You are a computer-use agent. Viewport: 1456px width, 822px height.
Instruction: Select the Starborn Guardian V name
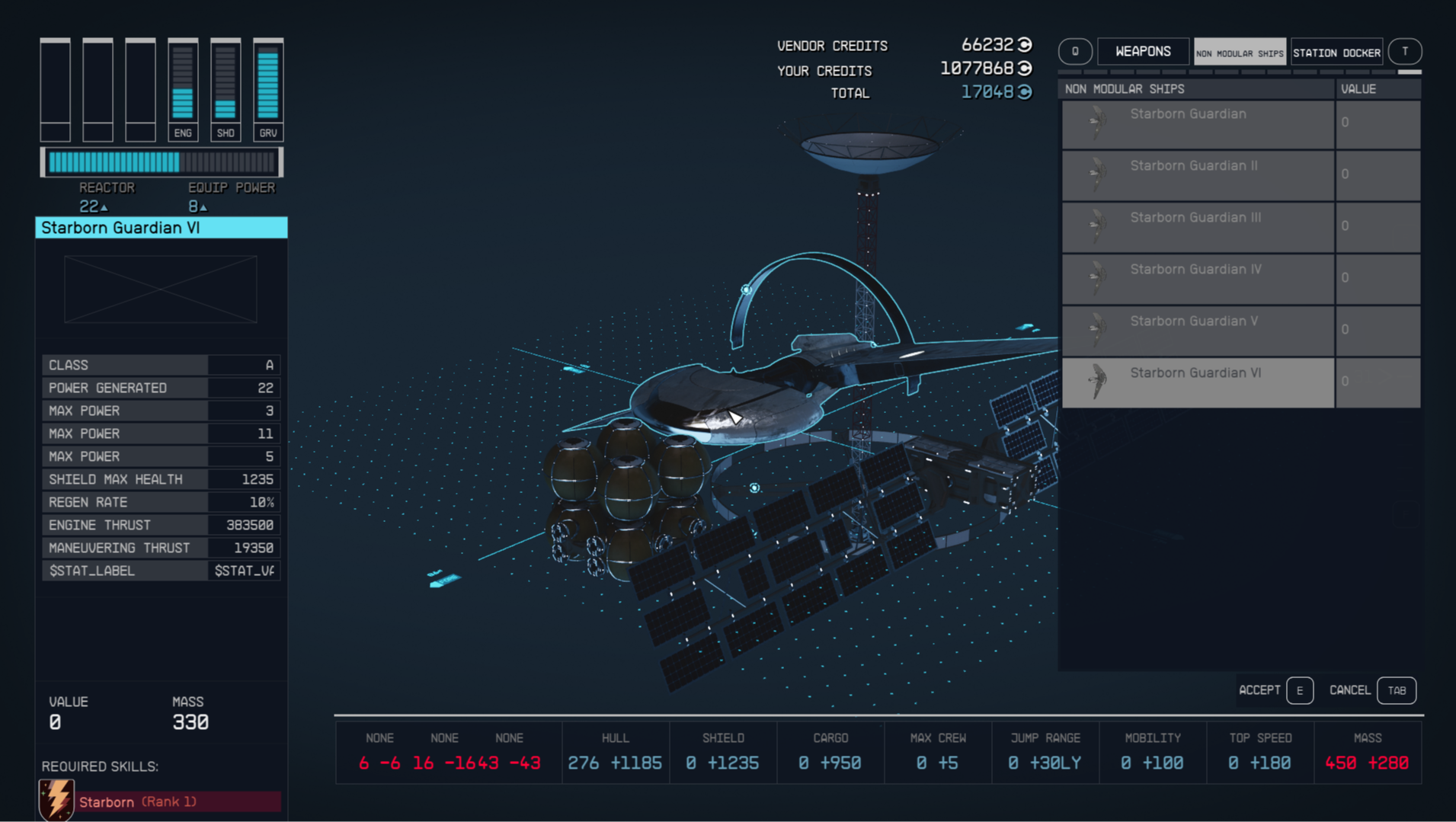point(1194,321)
